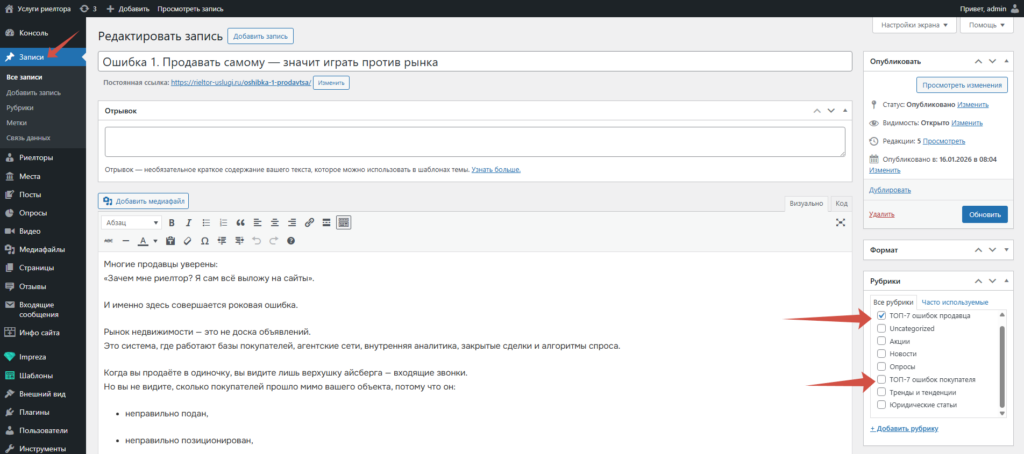The image size is (1024, 454).
Task: Open the Часто используемые categories tab
Action: 954,302
